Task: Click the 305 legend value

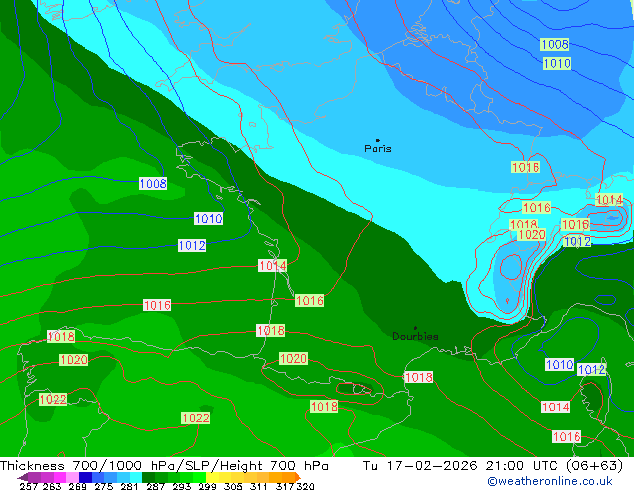Action: [233, 486]
